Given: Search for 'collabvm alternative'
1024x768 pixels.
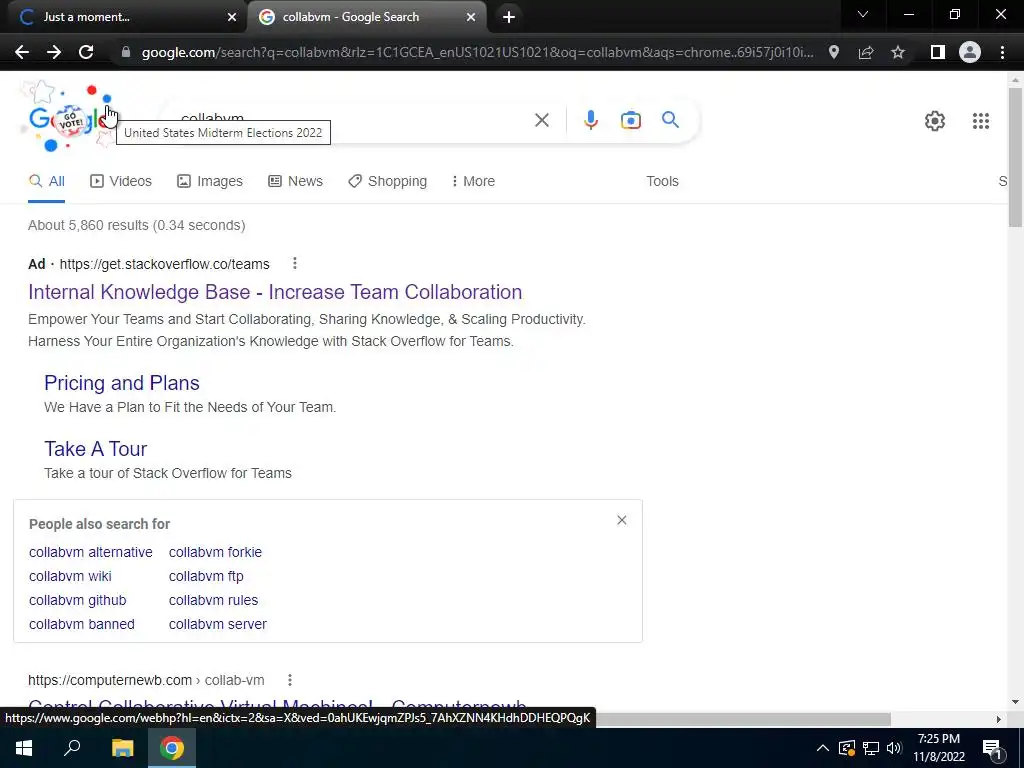Looking at the screenshot, I should point(91,552).
